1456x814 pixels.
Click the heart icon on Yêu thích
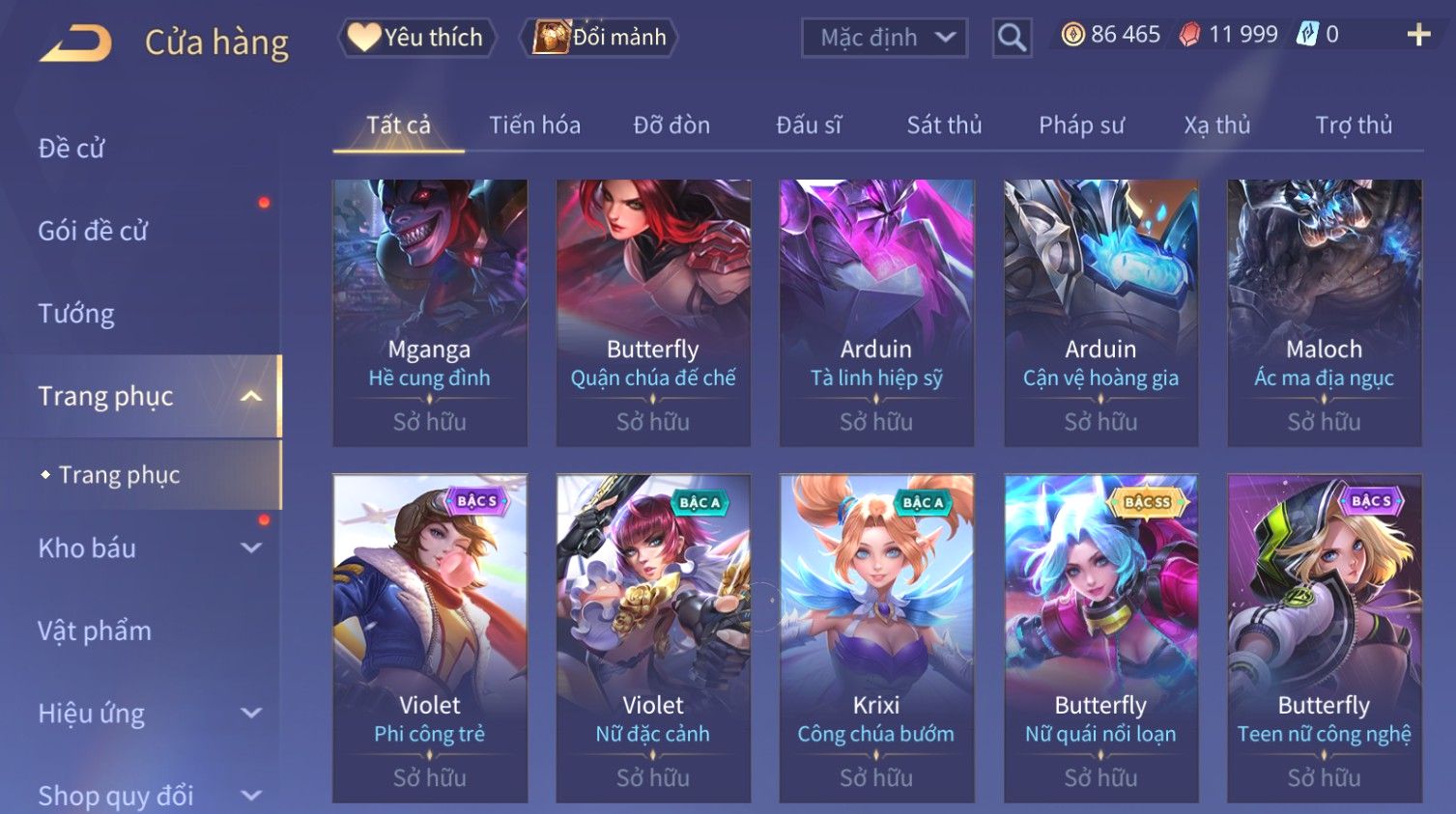363,37
